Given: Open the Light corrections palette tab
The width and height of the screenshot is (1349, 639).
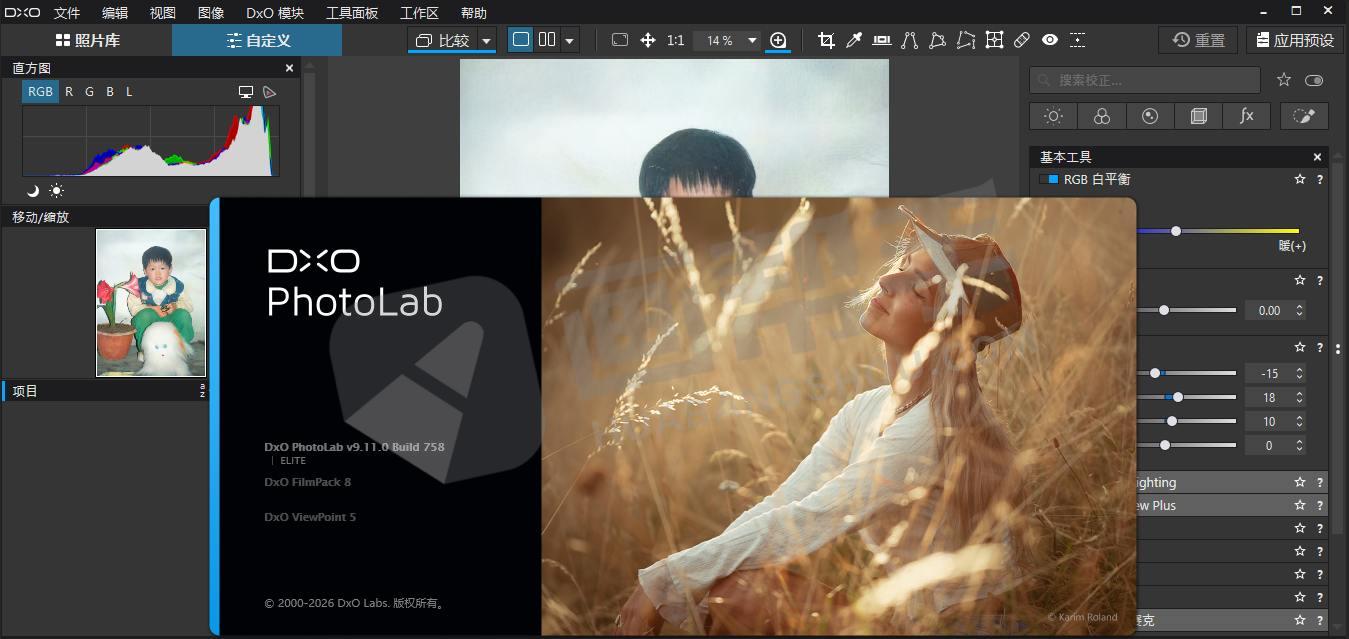Looking at the screenshot, I should (x=1053, y=116).
